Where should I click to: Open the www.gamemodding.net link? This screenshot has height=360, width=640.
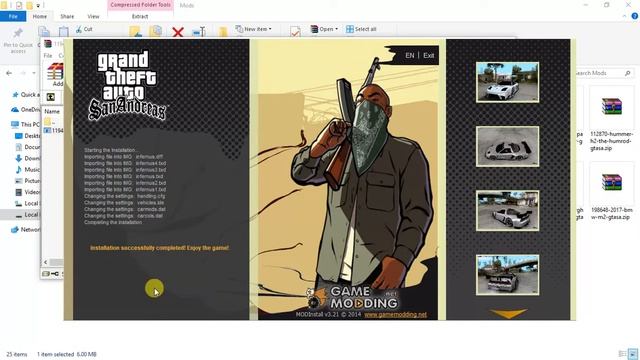[x=395, y=315]
